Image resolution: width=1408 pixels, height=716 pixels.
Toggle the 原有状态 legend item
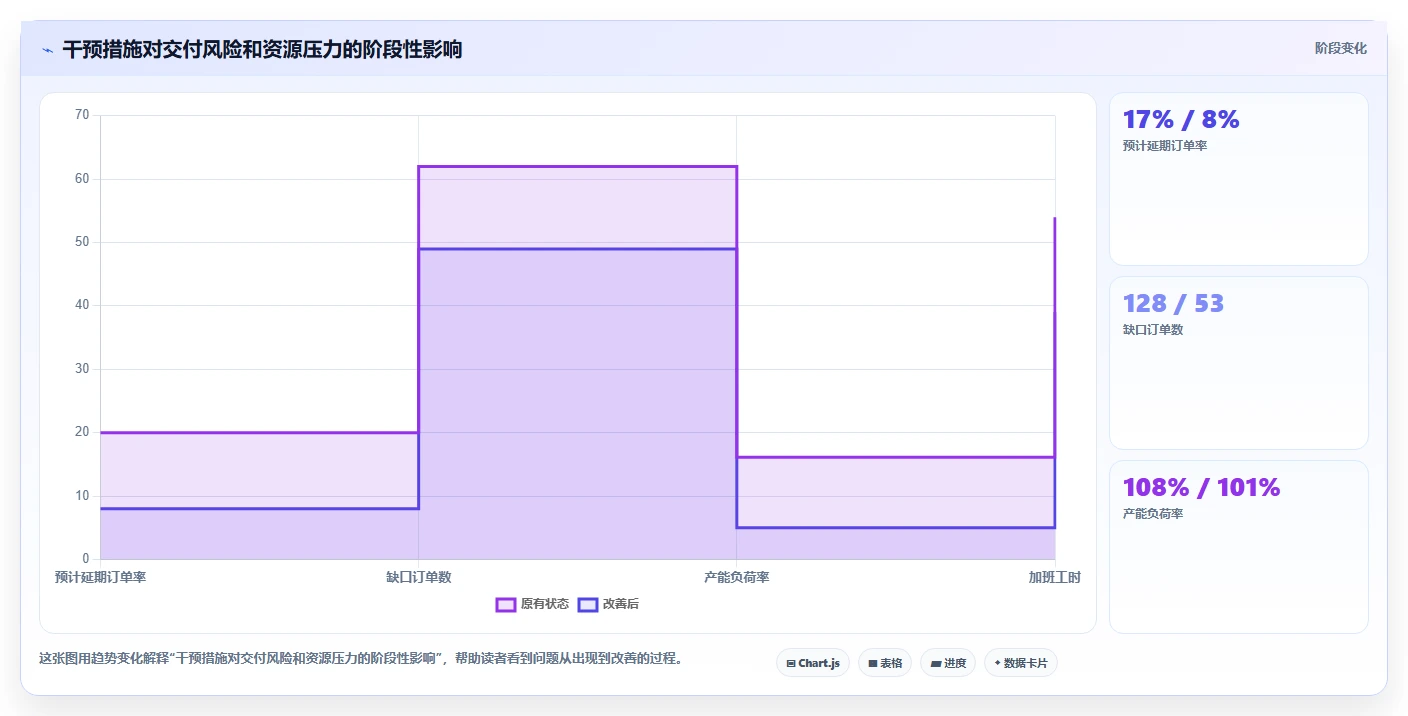pos(533,604)
